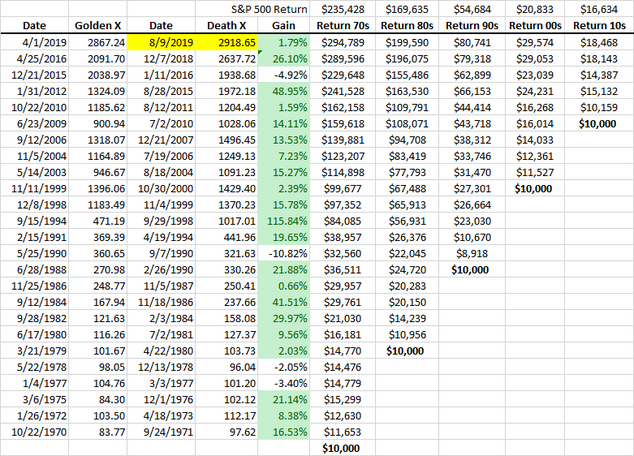Click the yellow cell with value 2918.65

tap(234, 45)
